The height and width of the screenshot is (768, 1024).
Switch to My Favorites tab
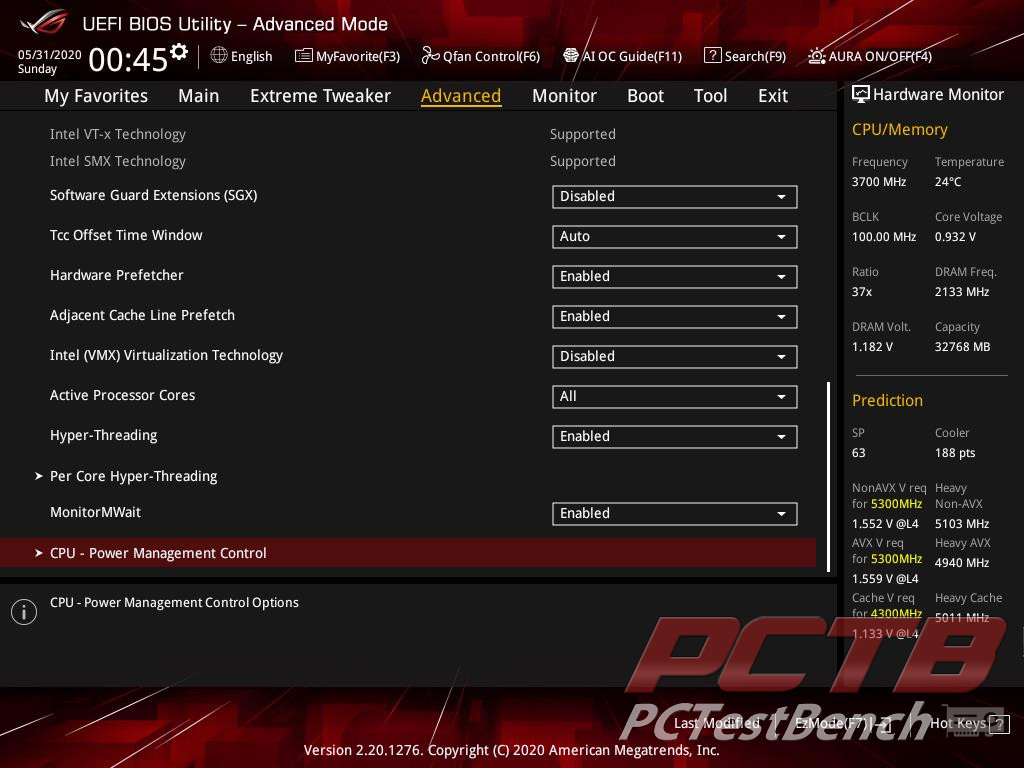96,96
